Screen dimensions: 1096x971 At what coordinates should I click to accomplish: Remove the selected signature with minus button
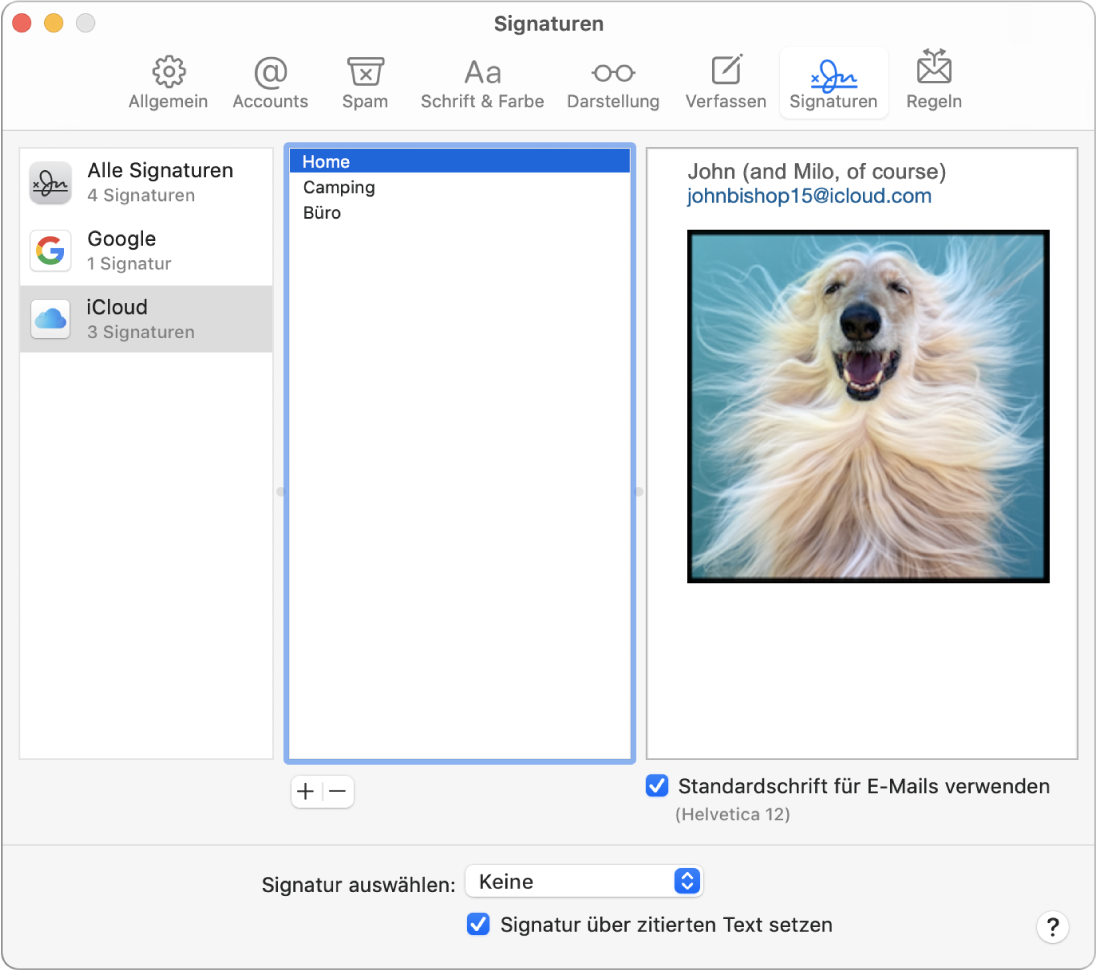tap(338, 791)
